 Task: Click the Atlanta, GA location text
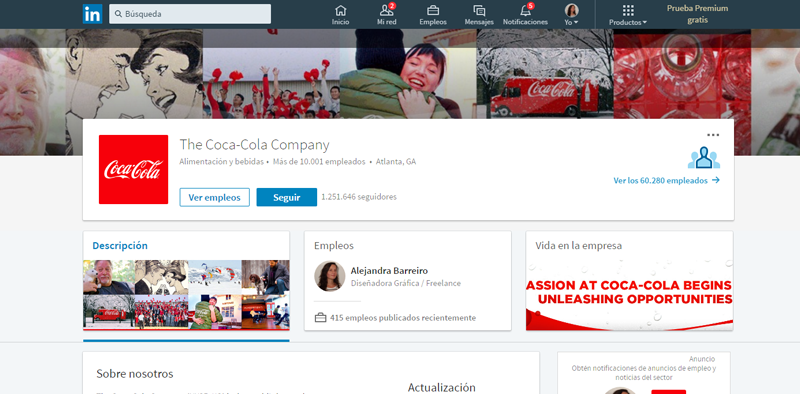395,162
